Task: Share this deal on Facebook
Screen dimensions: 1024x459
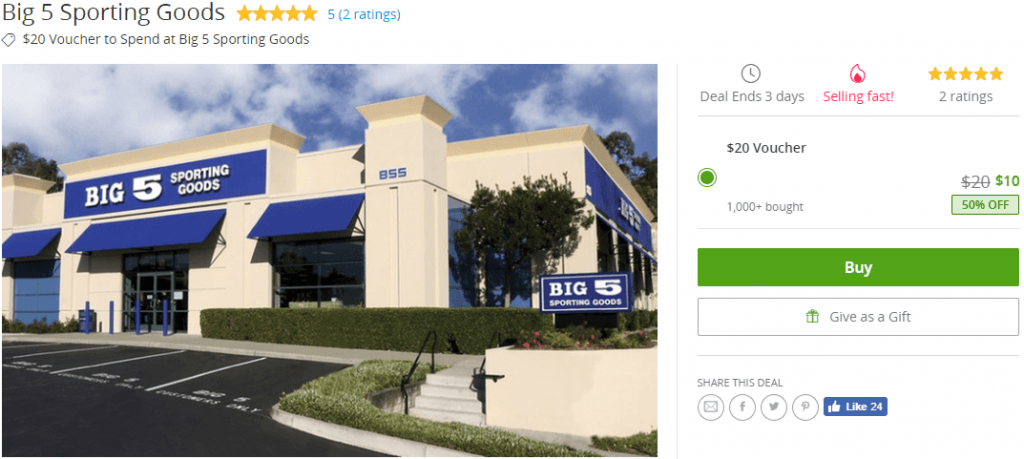Action: [742, 407]
